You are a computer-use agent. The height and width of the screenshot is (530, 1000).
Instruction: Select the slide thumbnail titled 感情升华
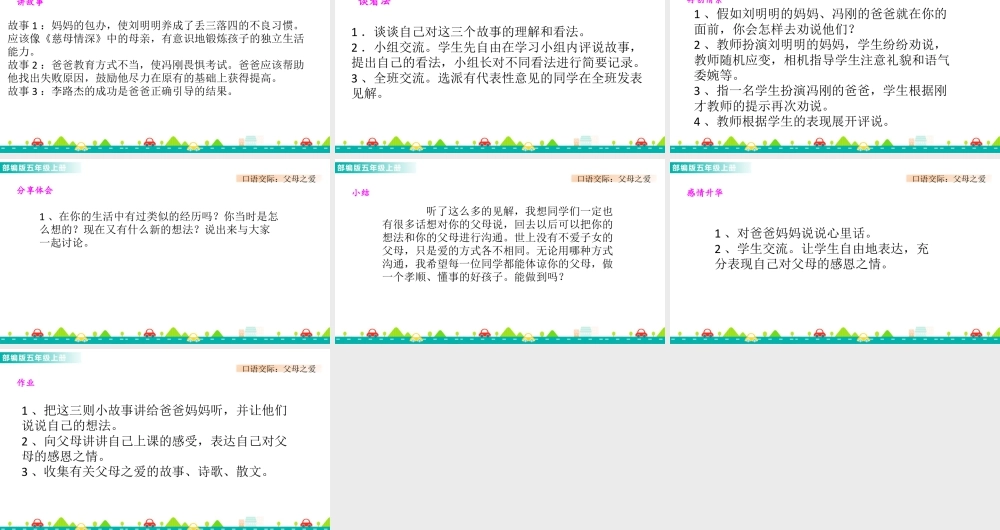click(x=835, y=251)
